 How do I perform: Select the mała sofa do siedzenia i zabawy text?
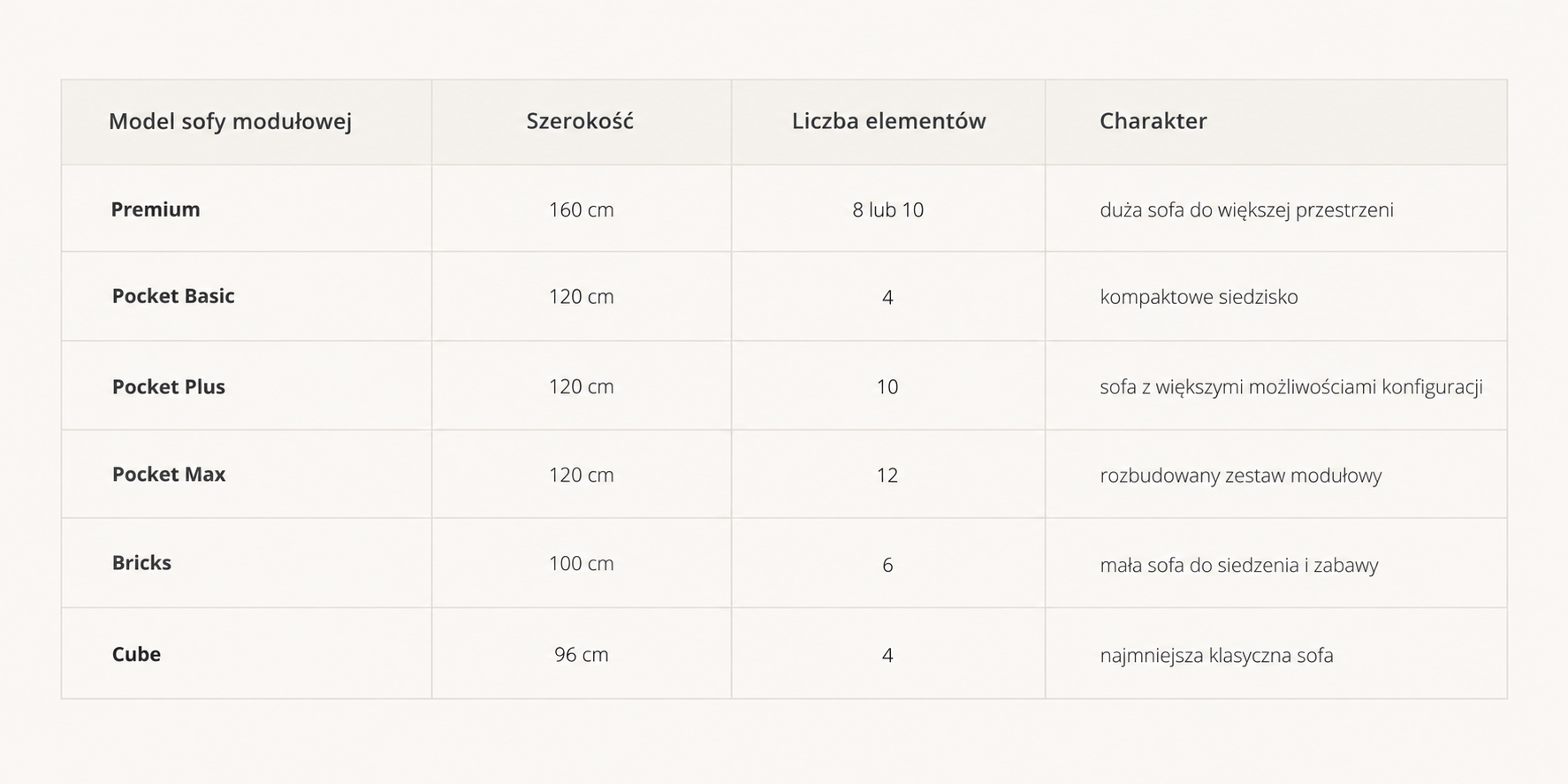coord(1238,565)
